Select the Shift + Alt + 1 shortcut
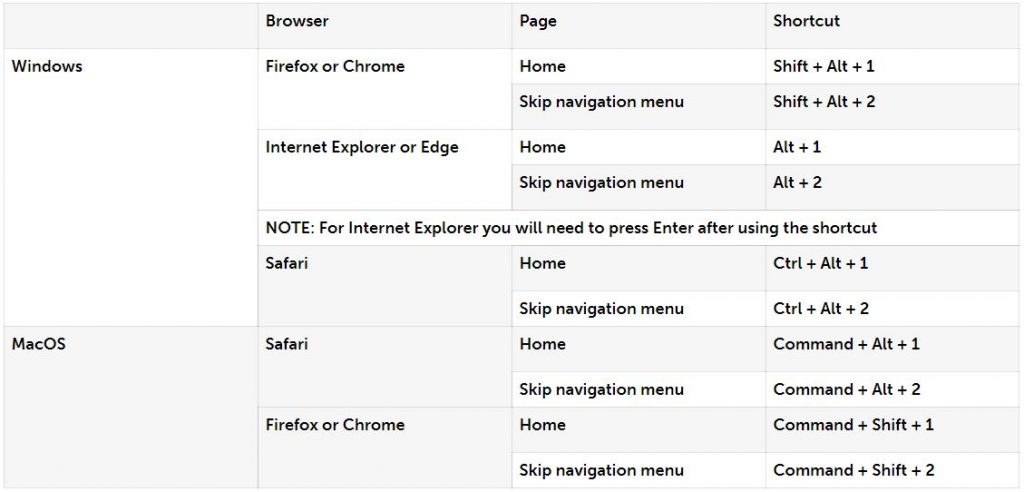The height and width of the screenshot is (492, 1024). click(x=824, y=67)
